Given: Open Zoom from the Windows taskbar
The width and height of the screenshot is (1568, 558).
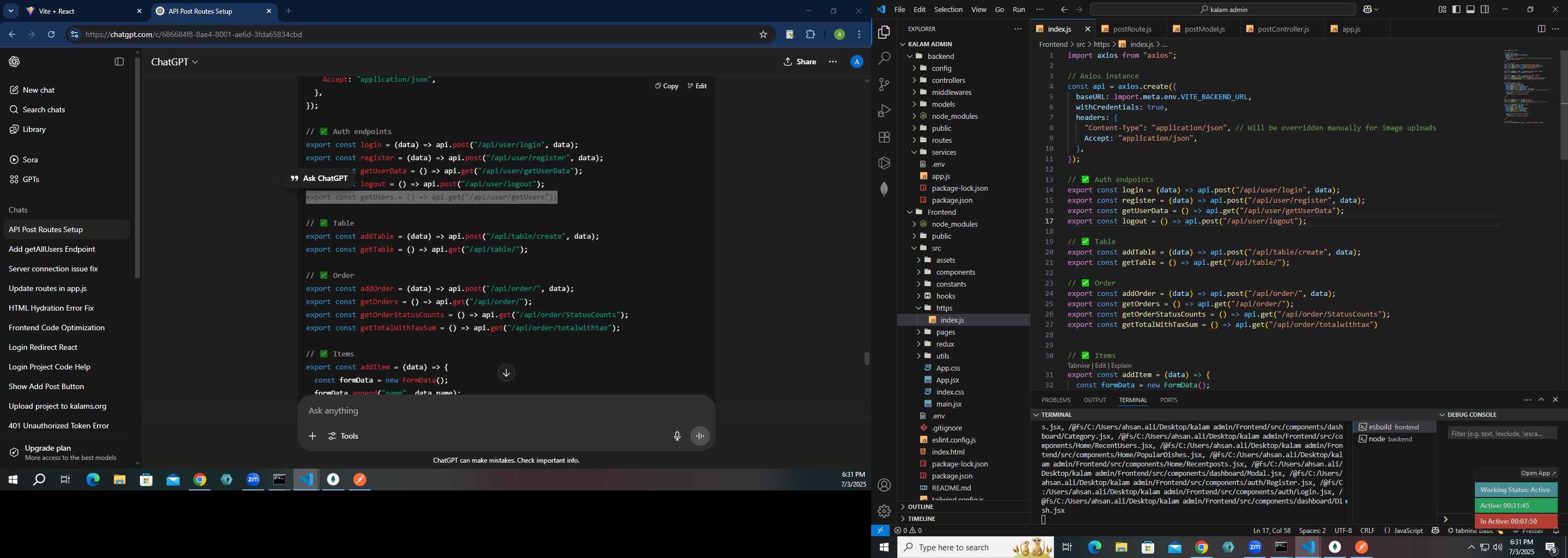Looking at the screenshot, I should (253, 480).
